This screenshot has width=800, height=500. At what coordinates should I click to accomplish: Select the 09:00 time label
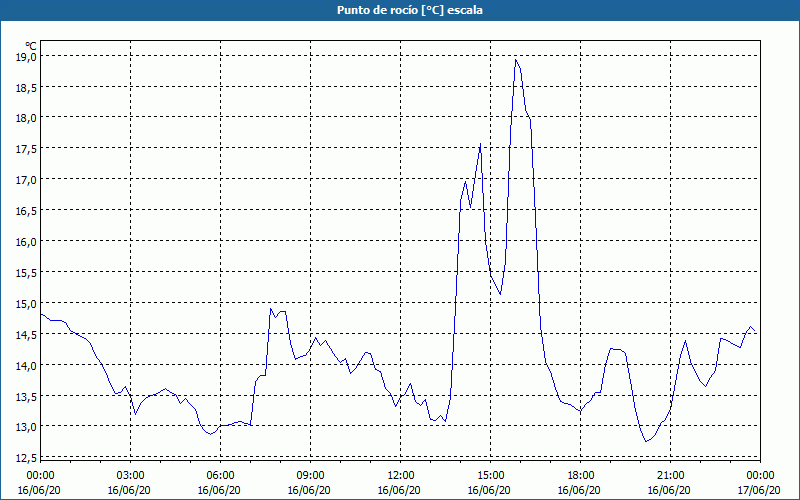tap(310, 476)
